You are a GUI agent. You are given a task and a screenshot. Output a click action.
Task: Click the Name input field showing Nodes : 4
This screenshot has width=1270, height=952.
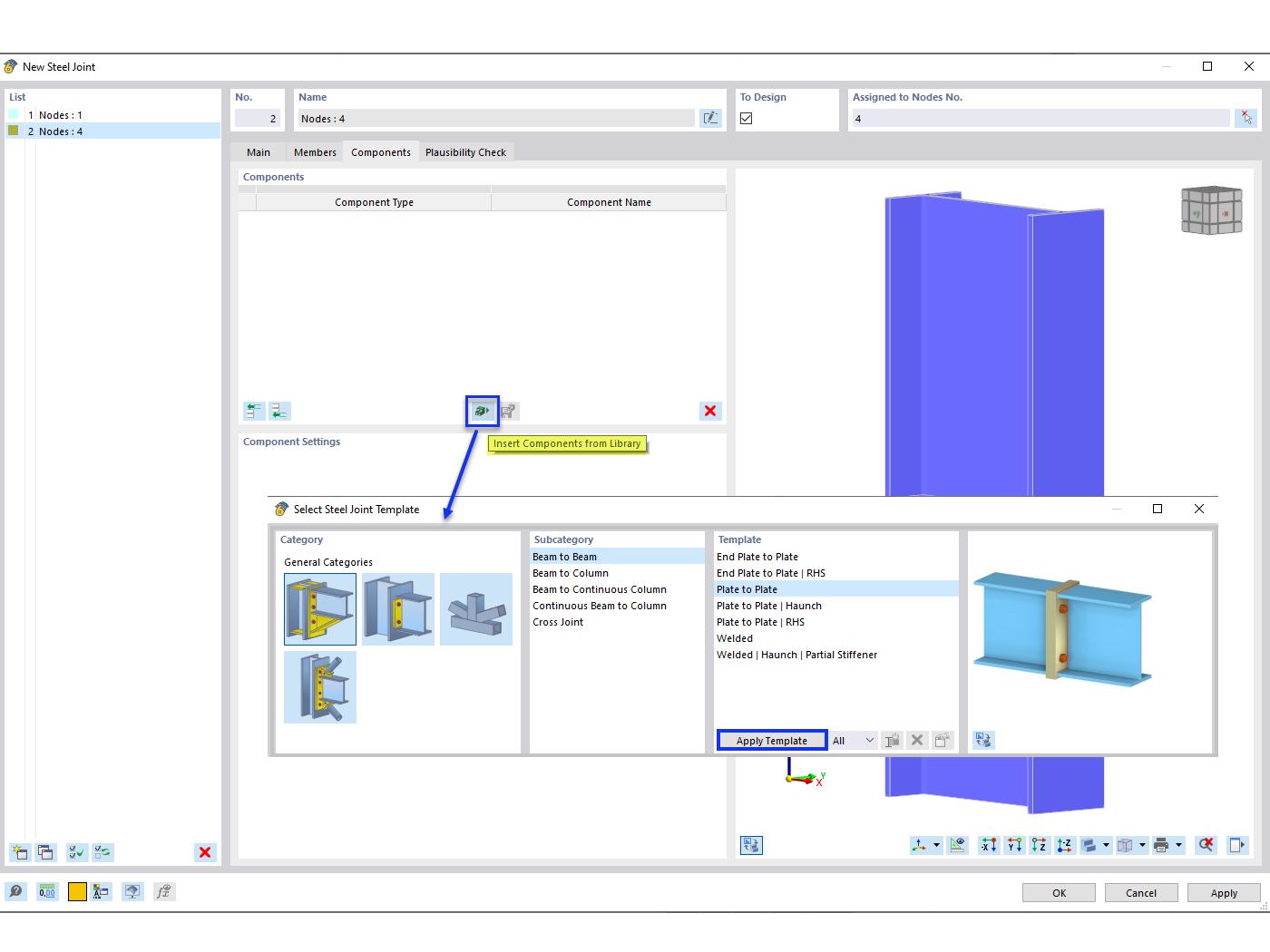pos(496,119)
